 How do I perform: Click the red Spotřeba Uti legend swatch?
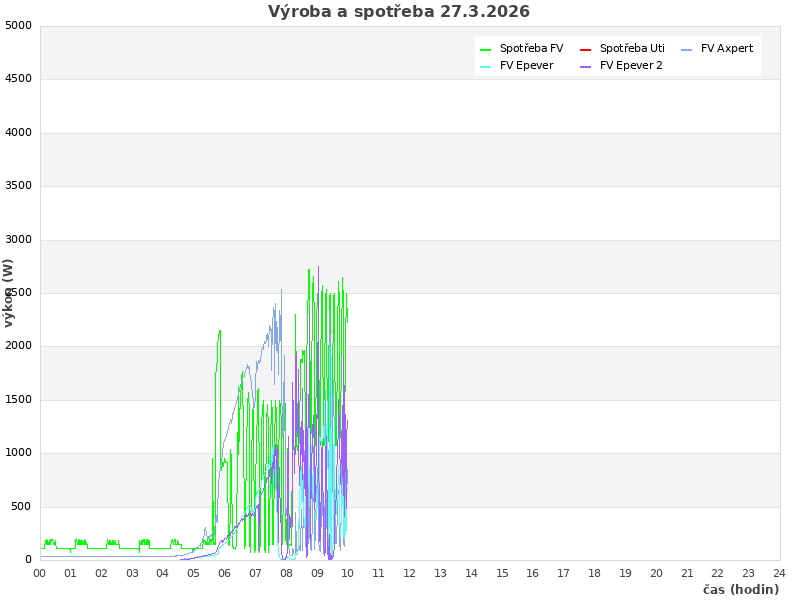coord(586,49)
